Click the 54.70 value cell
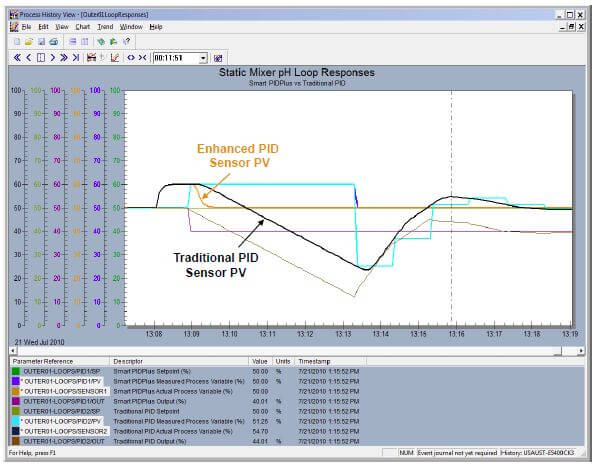 coord(260,431)
